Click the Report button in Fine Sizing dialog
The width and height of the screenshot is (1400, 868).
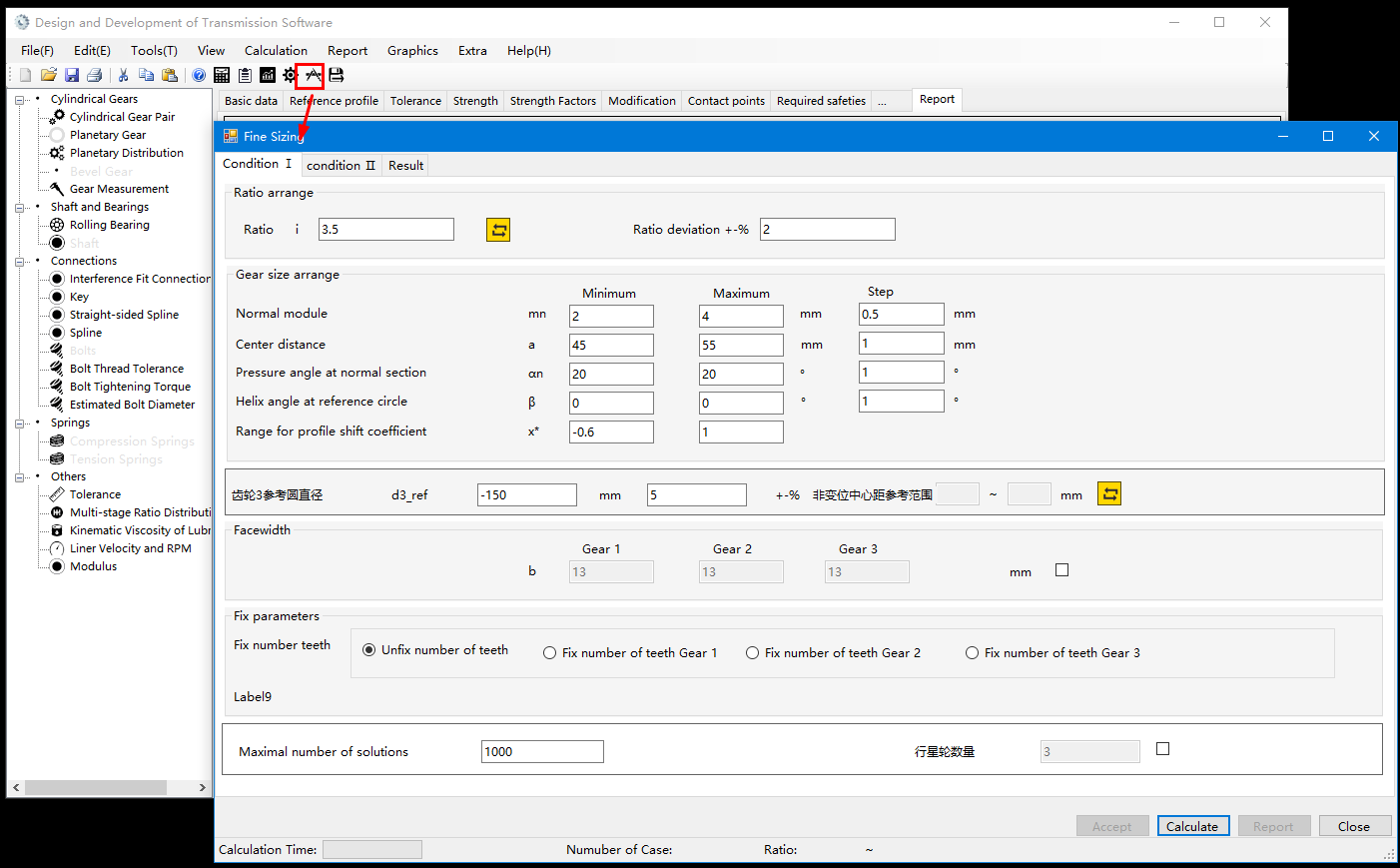point(1273,826)
